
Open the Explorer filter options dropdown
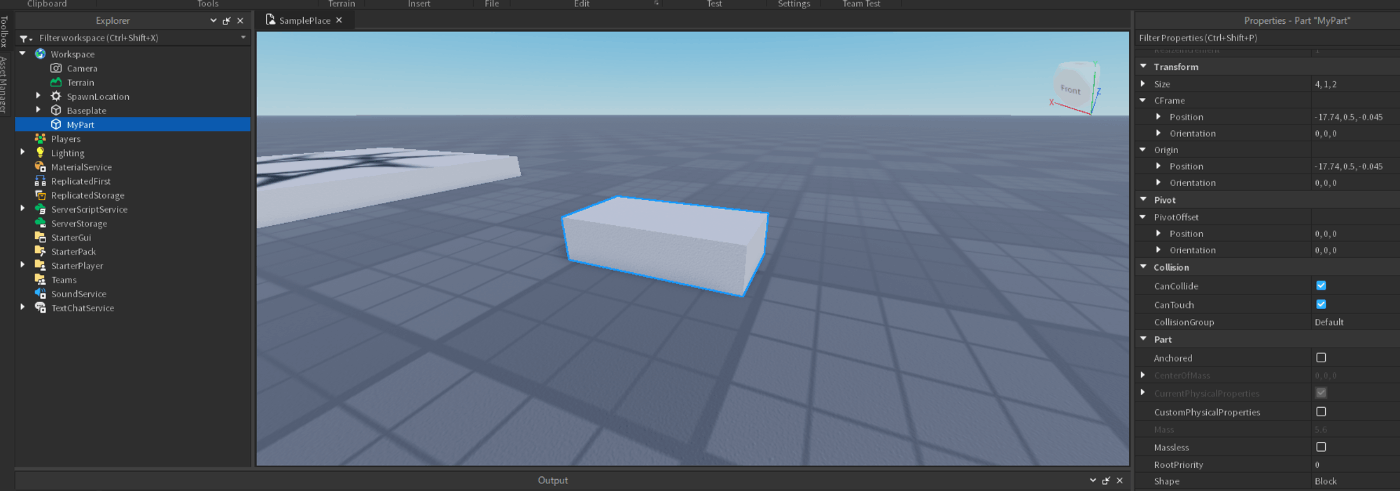click(243, 38)
